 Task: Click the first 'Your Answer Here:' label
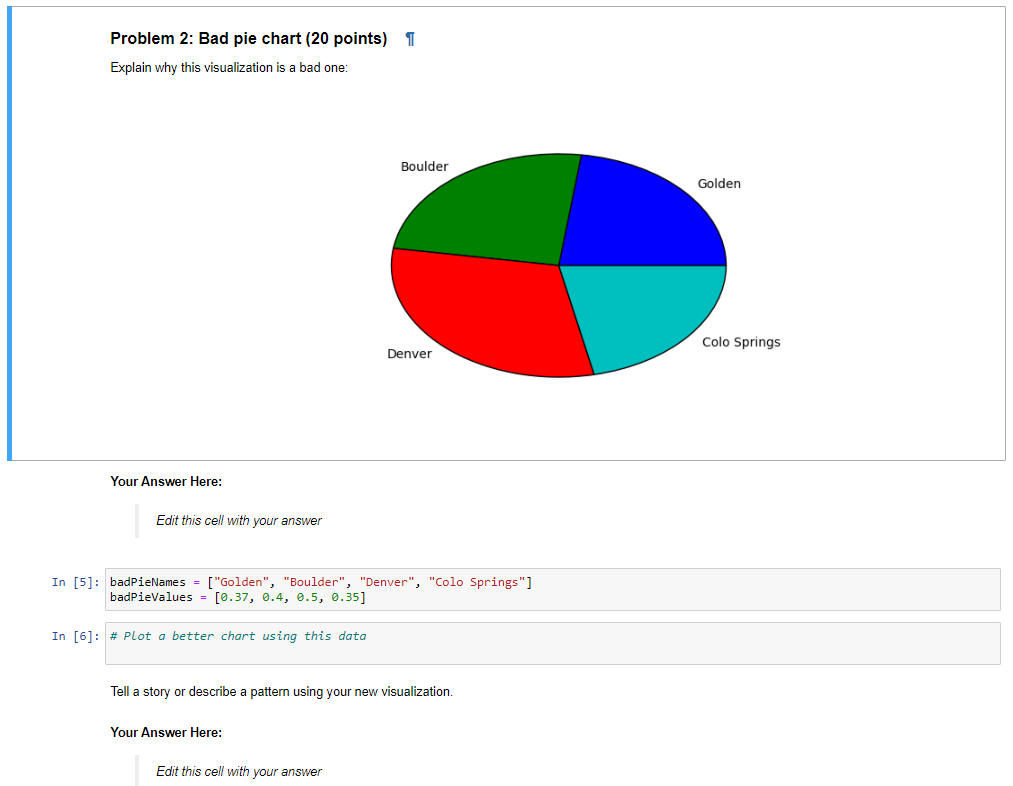tap(166, 481)
